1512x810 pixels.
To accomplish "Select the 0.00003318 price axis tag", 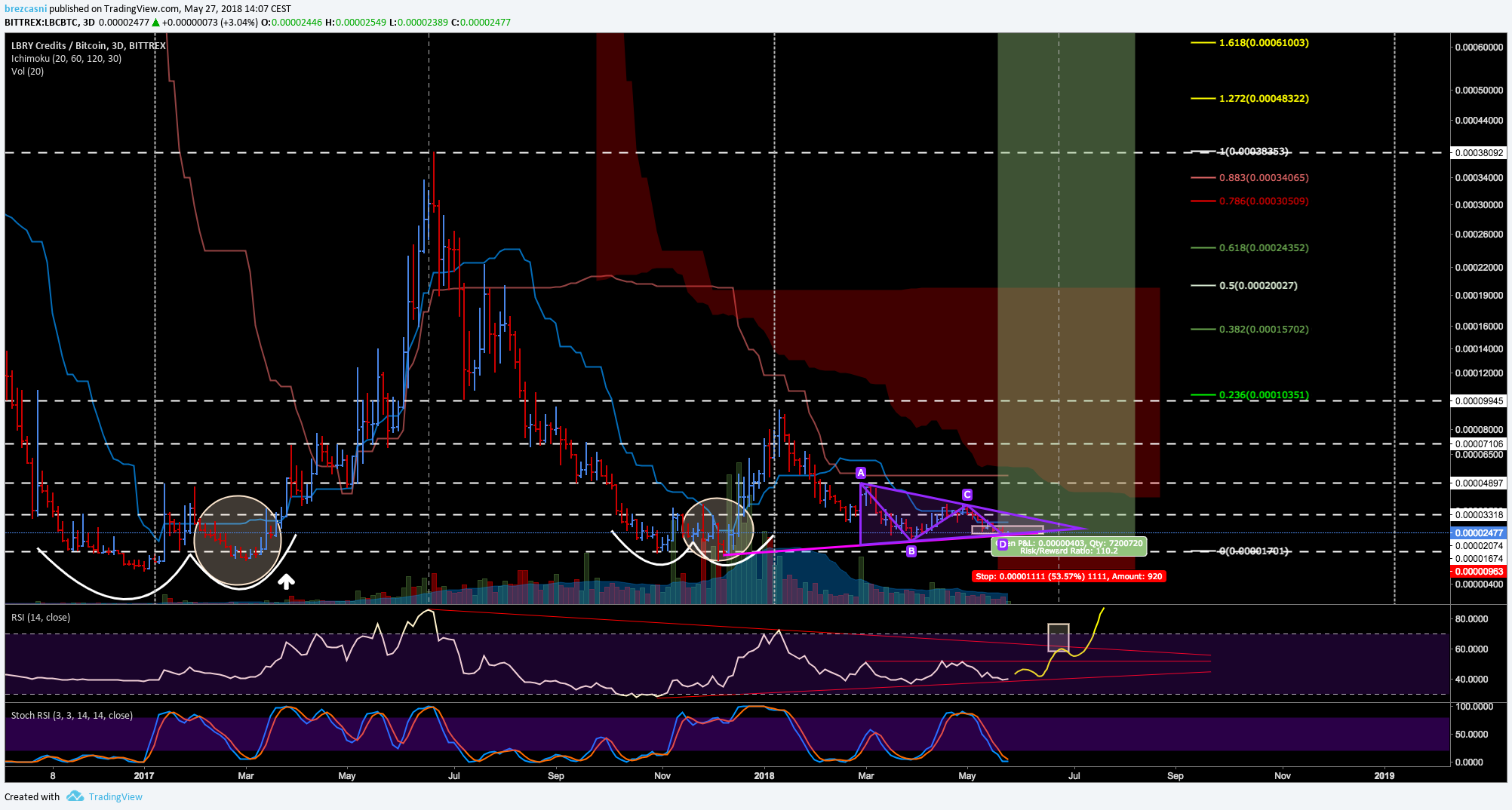I will (x=1479, y=515).
